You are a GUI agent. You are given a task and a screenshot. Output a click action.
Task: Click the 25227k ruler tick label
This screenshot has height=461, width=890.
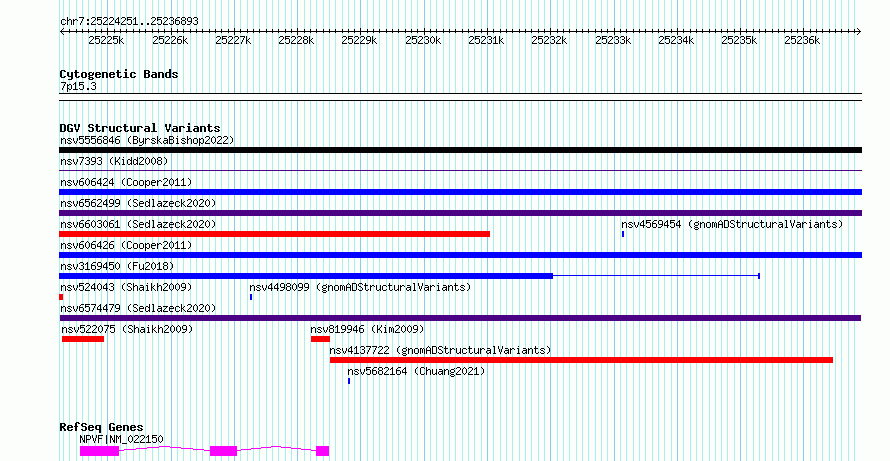233,41
